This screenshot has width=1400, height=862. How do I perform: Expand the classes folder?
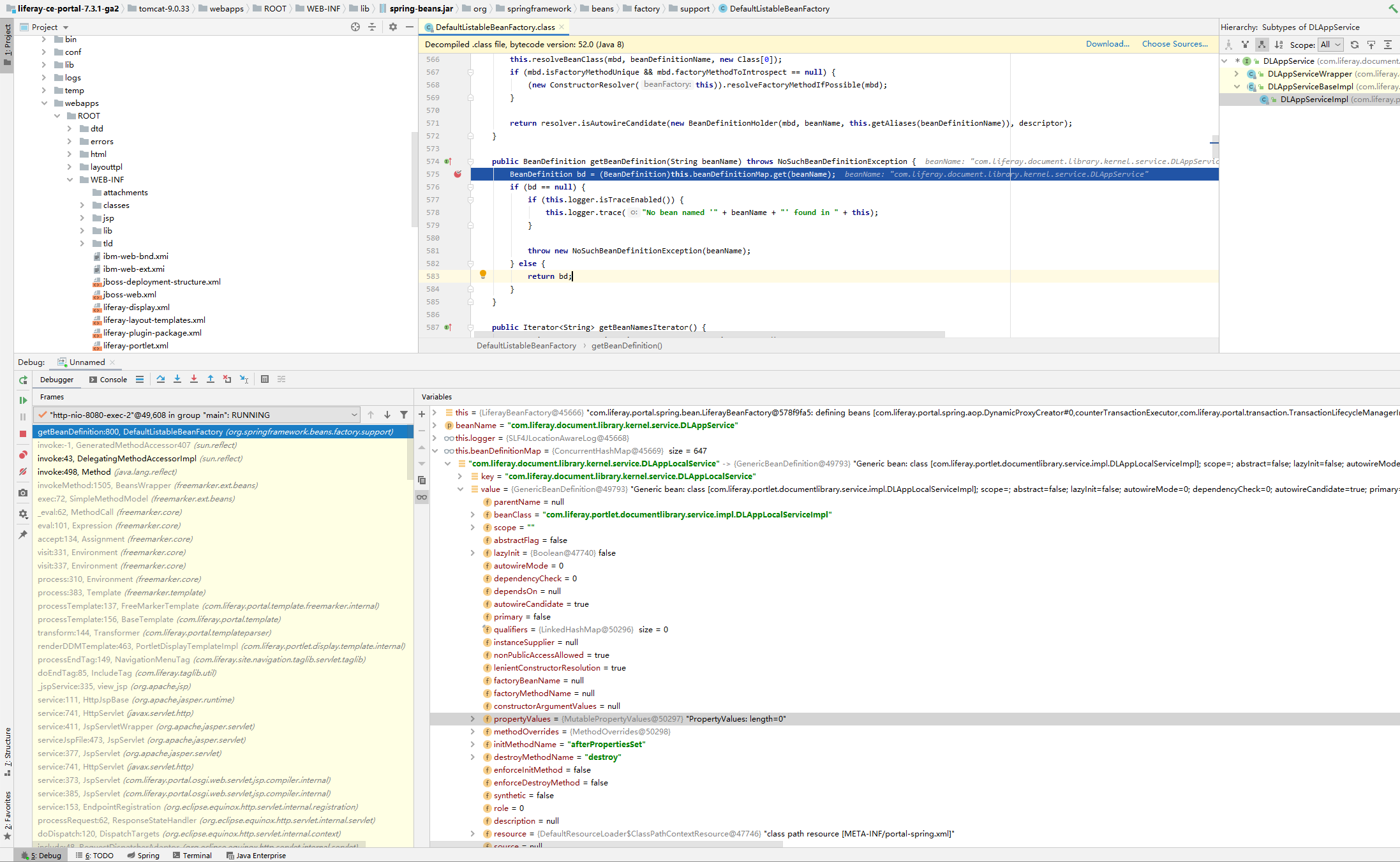pos(82,205)
